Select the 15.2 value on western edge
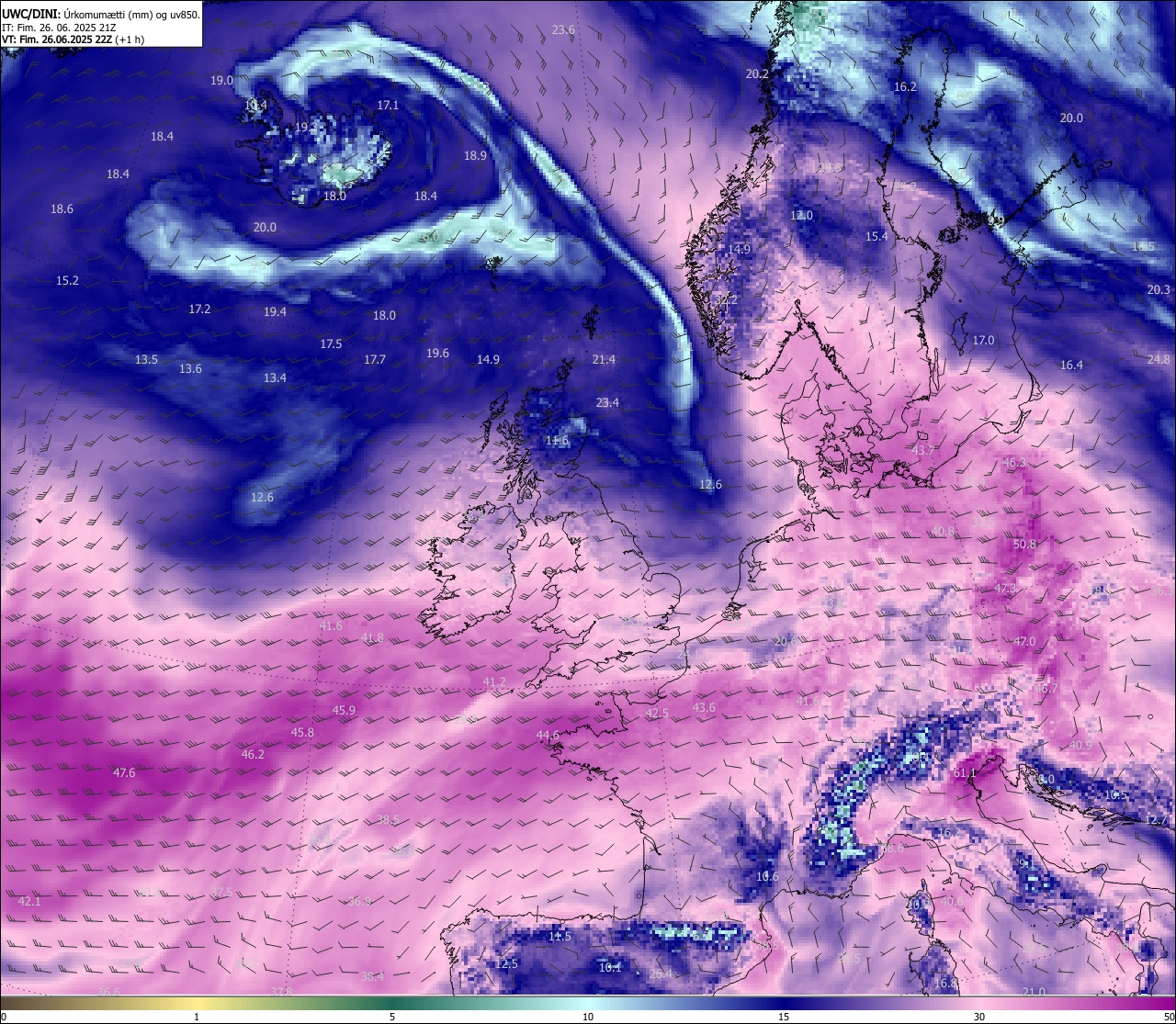Viewport: 1176px width, 1024px height. coord(67,281)
